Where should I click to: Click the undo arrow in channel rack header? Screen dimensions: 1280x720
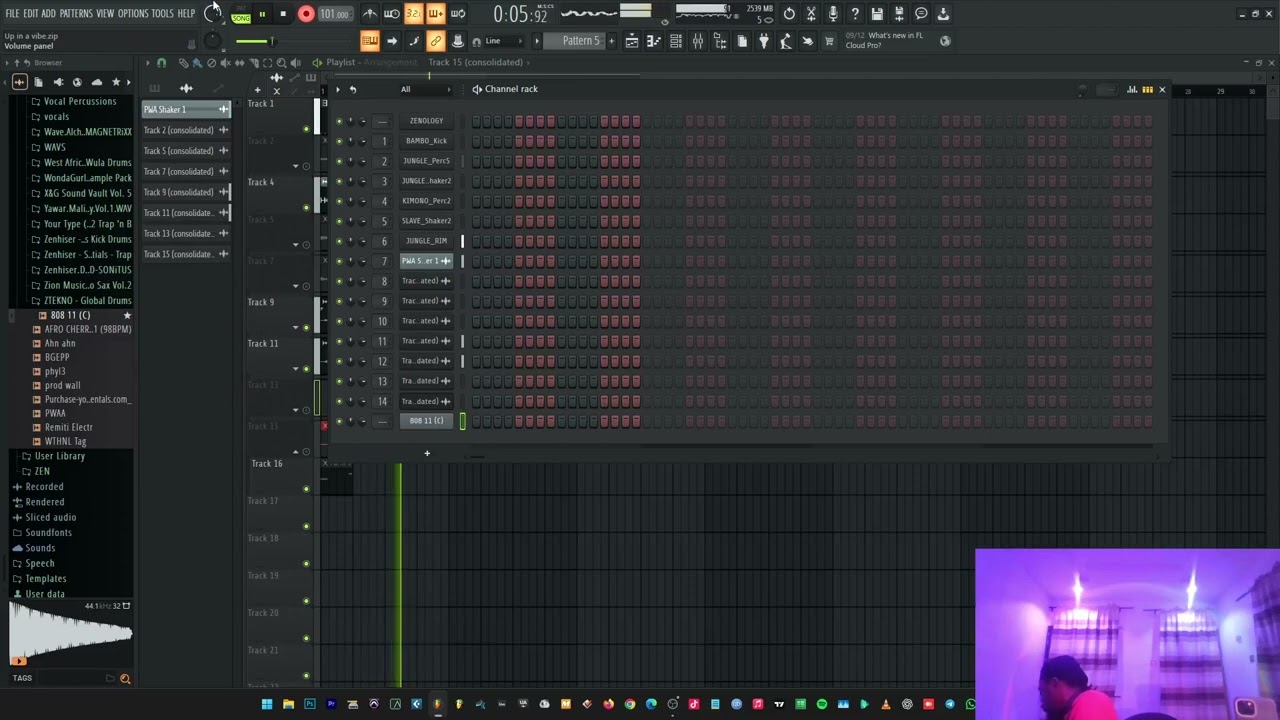pos(352,89)
